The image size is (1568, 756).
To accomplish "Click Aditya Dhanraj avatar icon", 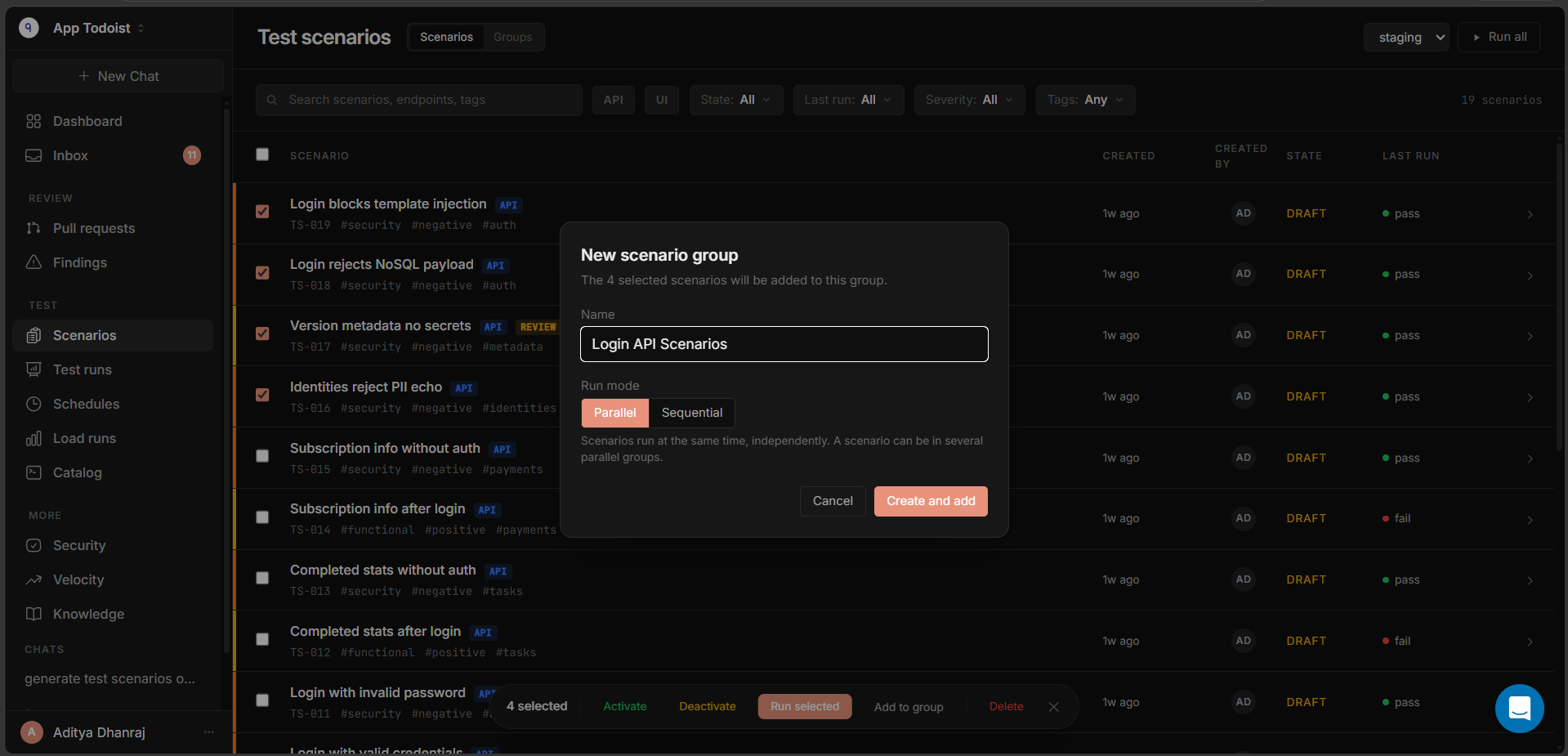I will [32, 732].
